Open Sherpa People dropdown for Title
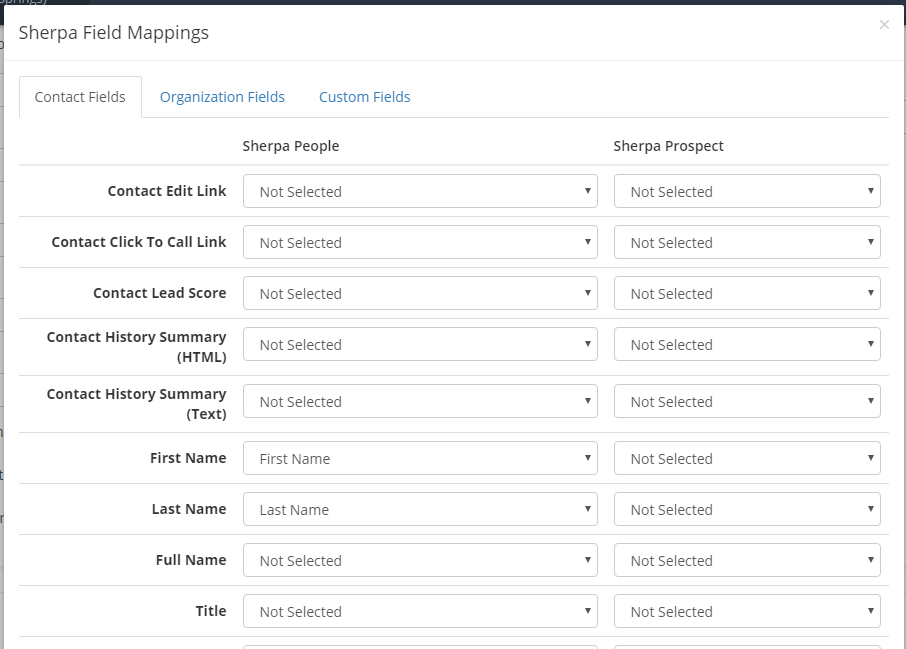 [x=420, y=611]
